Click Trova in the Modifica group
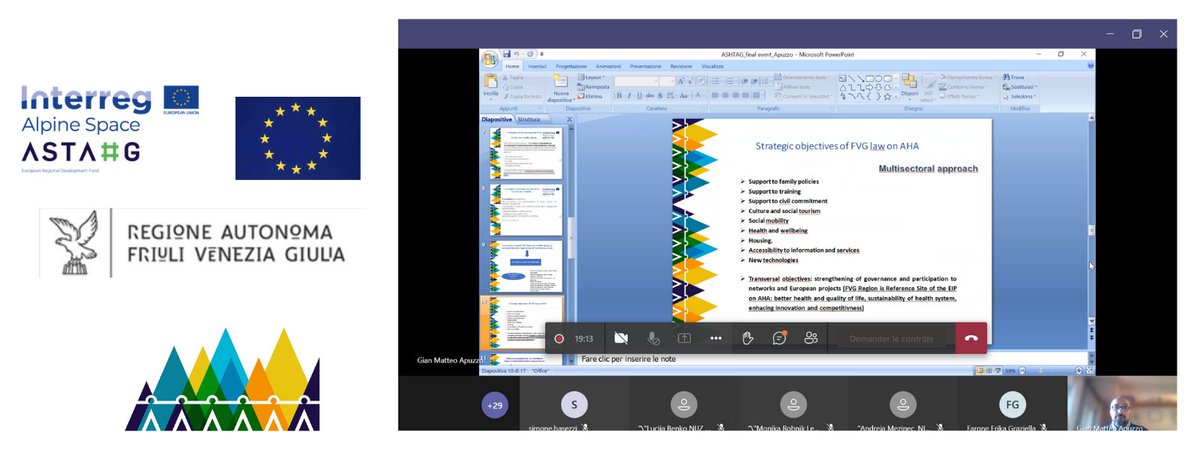Screen dimensions: 1200x450 click(1012, 77)
